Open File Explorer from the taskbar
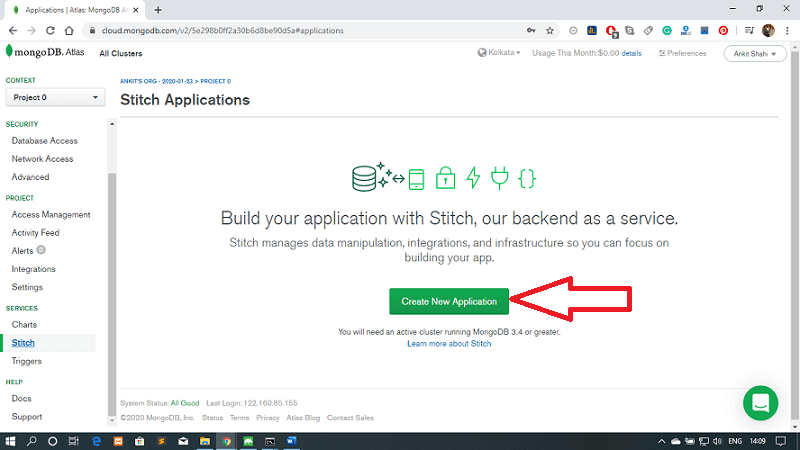The image size is (800, 450). 205,441
